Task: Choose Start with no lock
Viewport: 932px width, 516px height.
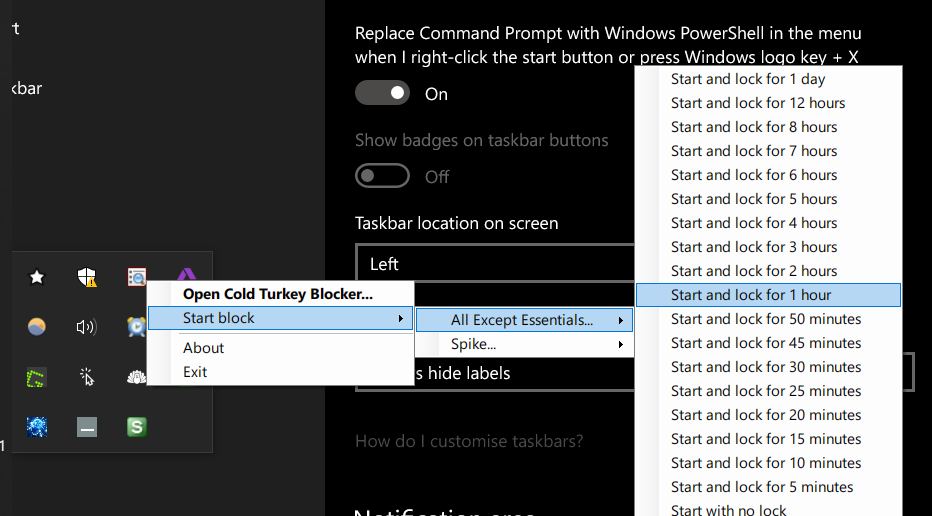Action: pos(769,508)
